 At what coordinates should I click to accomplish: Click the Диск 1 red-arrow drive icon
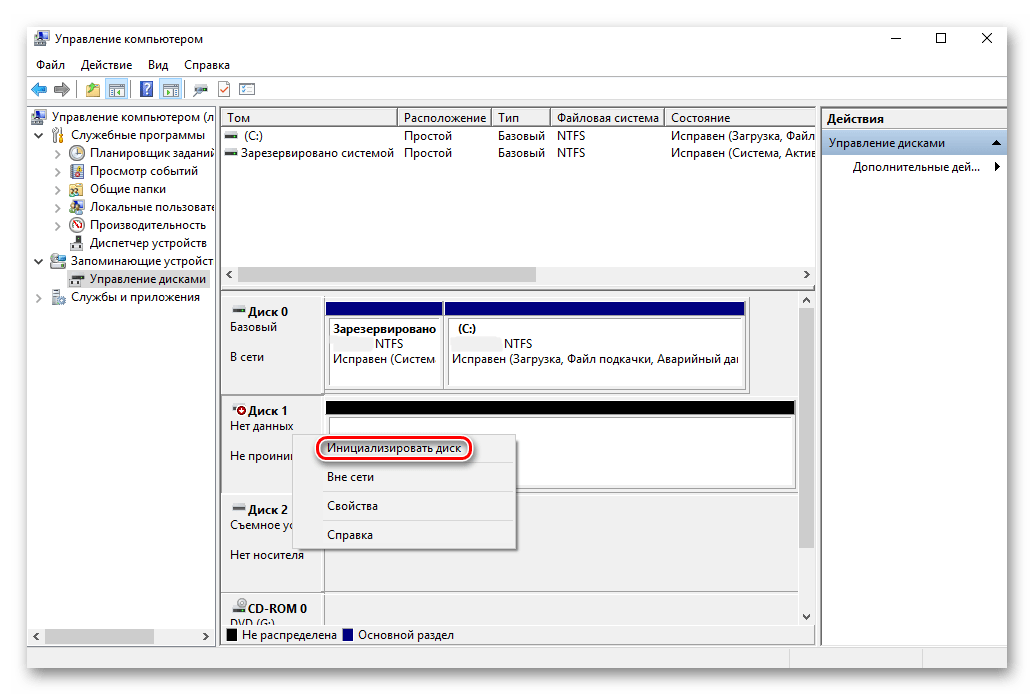coord(239,410)
